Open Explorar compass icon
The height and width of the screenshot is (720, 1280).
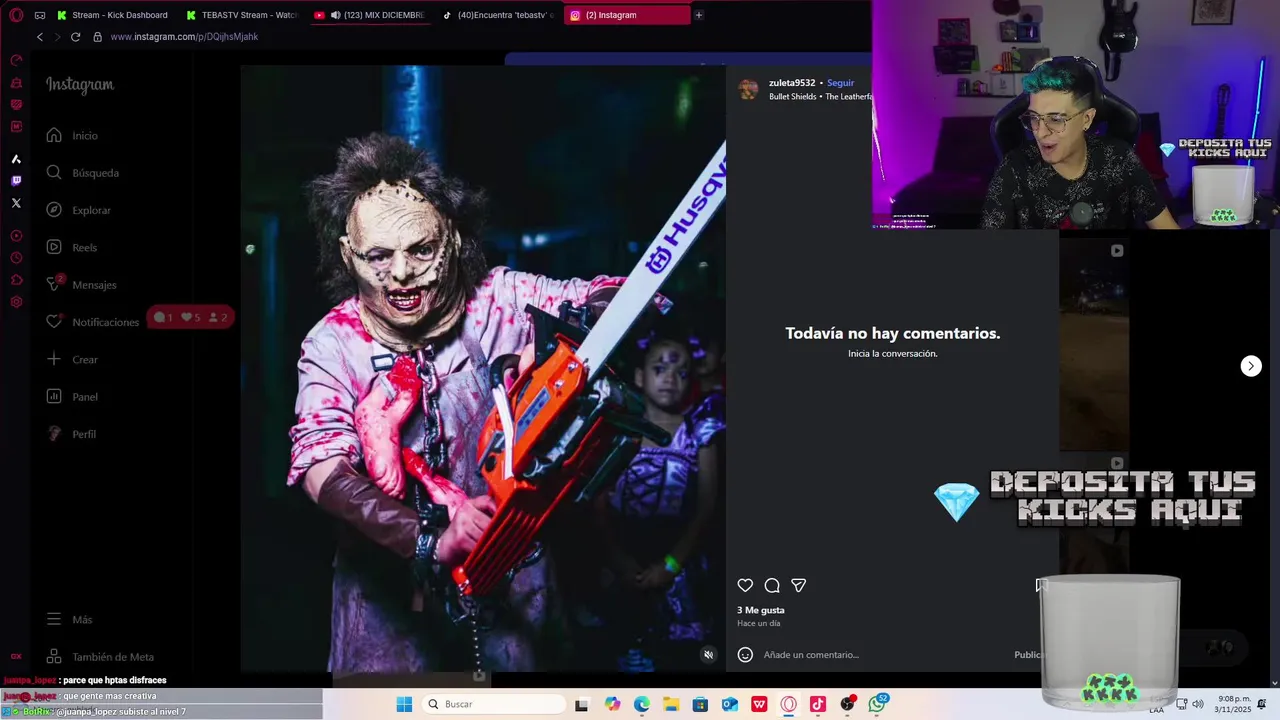tap(54, 210)
